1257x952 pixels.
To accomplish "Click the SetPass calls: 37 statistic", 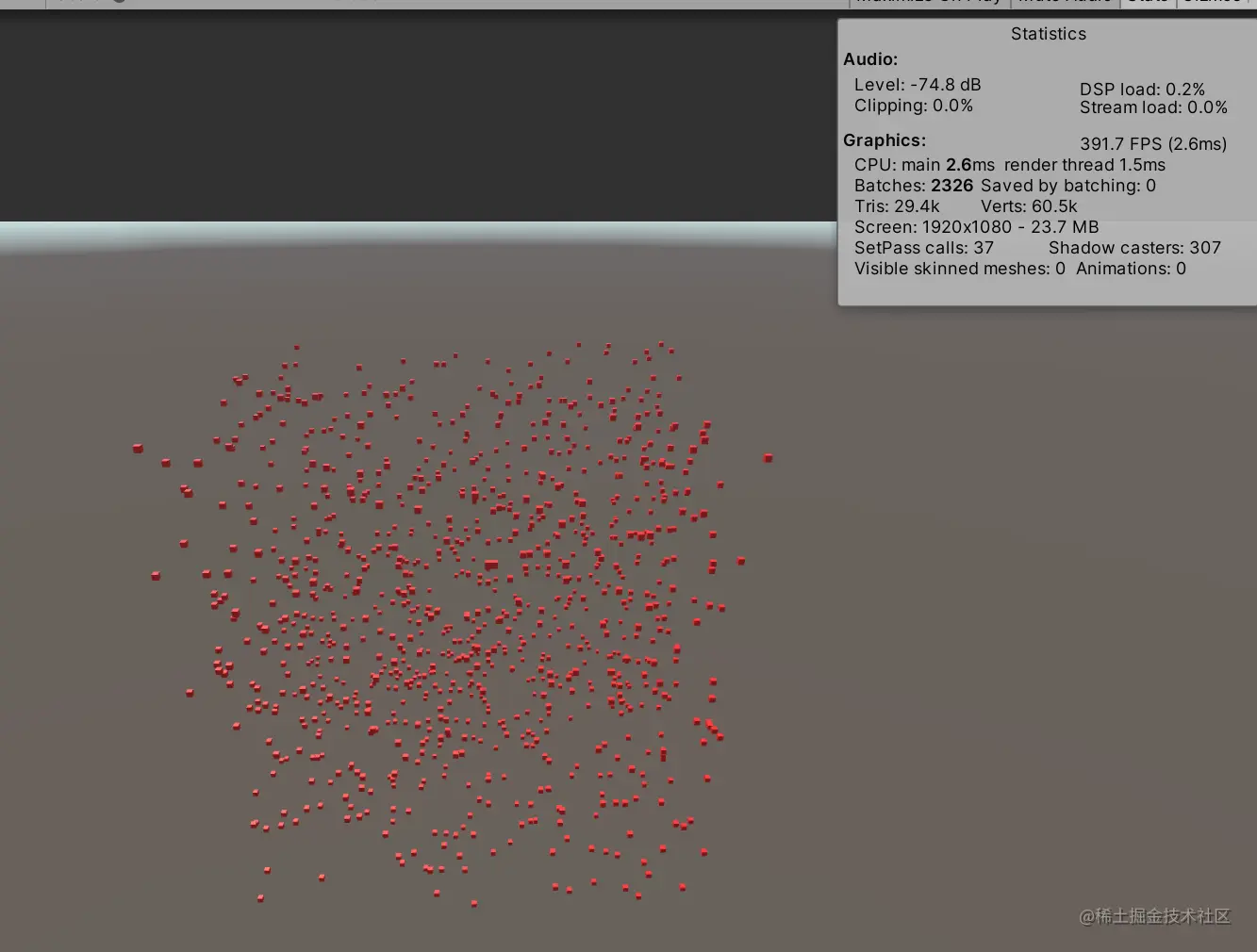I will 924,248.
